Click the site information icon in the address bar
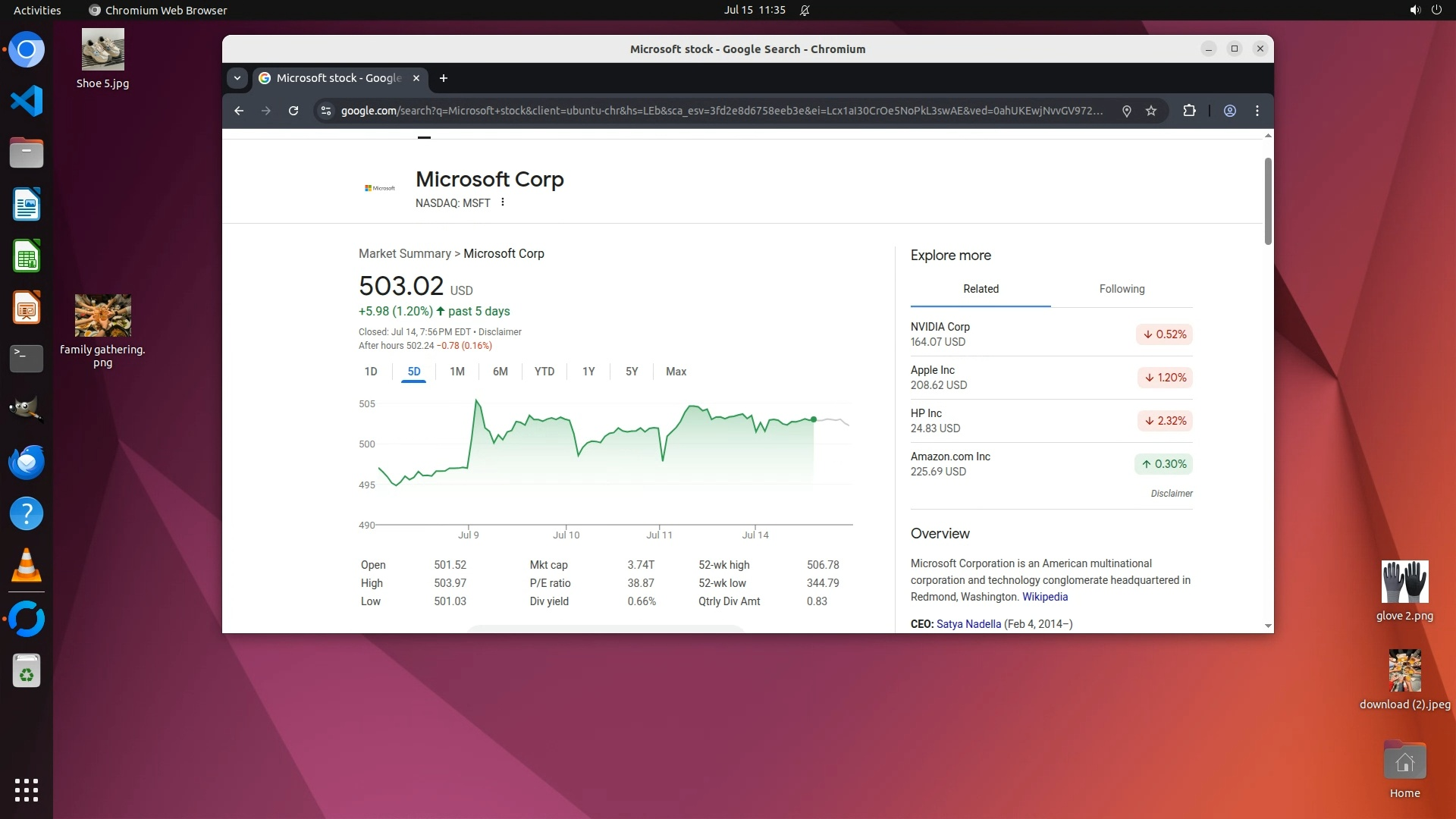This screenshot has width=1456, height=819. [326, 111]
